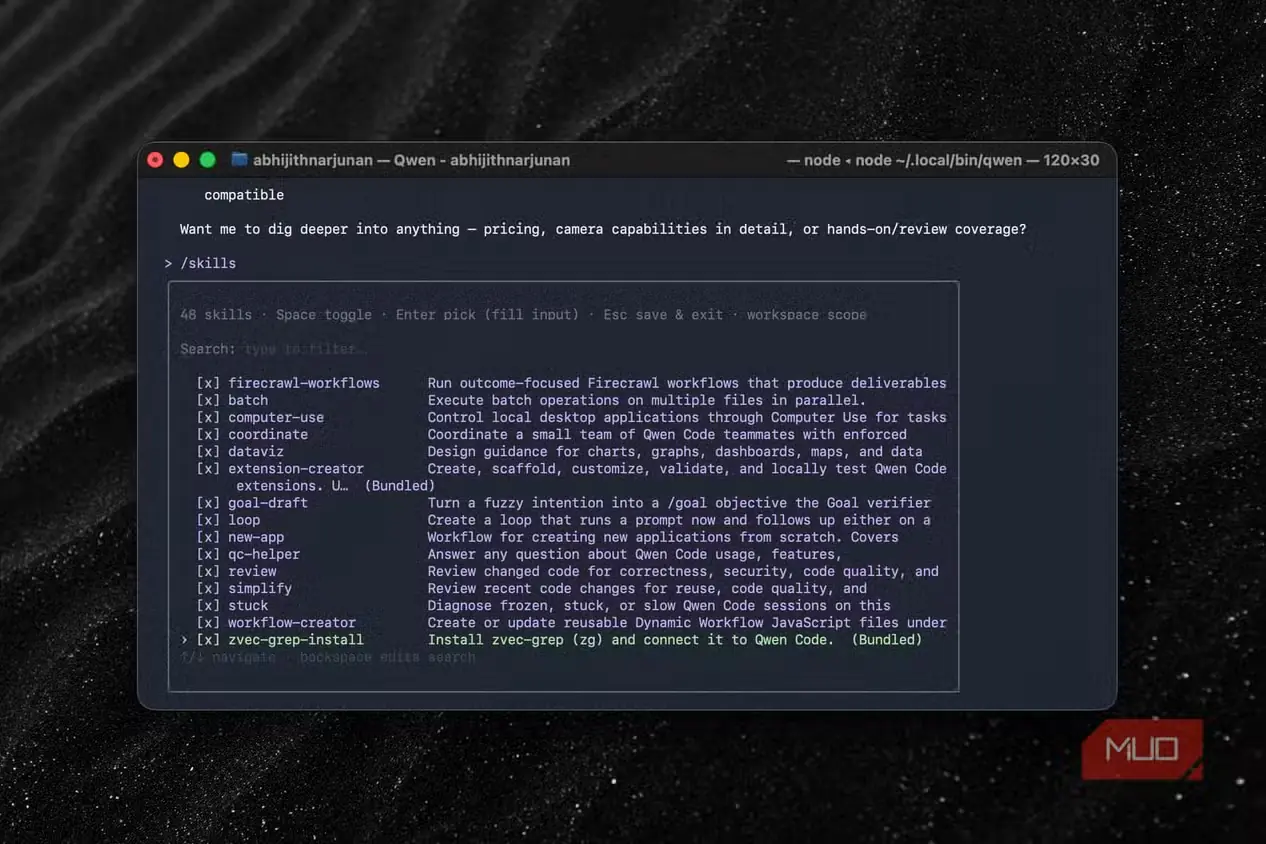Toggle the new-app skill checkbox

tap(208, 537)
